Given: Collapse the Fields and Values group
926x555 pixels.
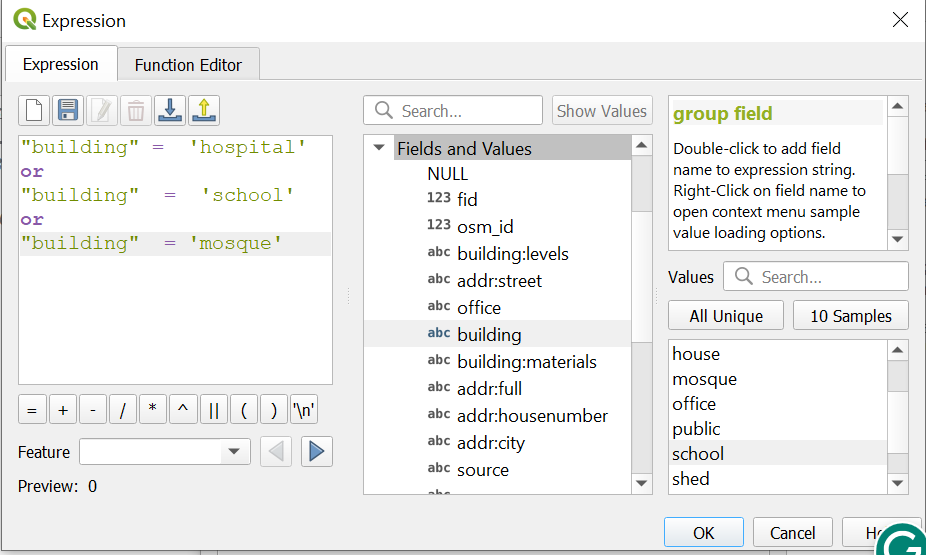Looking at the screenshot, I should (x=379, y=148).
